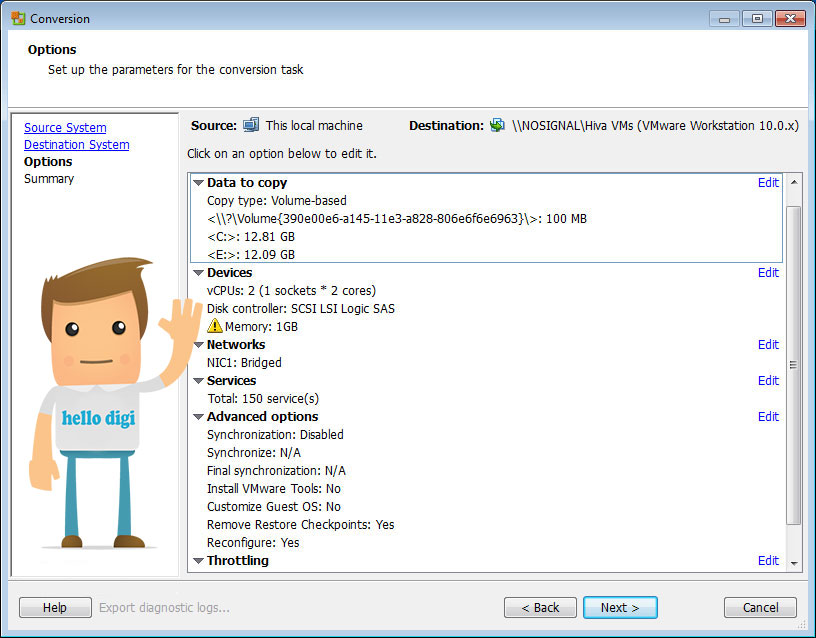This screenshot has width=816, height=638.
Task: Open the Help button
Action: click(55, 607)
